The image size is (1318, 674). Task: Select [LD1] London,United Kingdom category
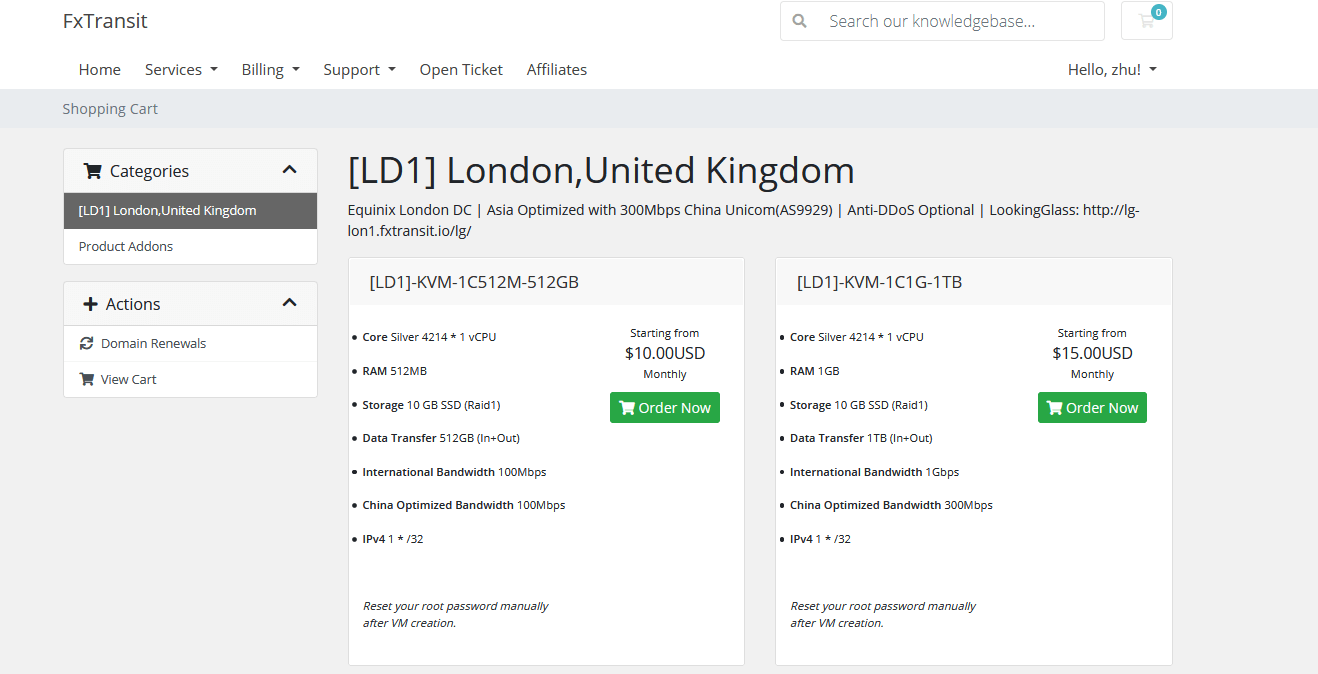pos(190,211)
